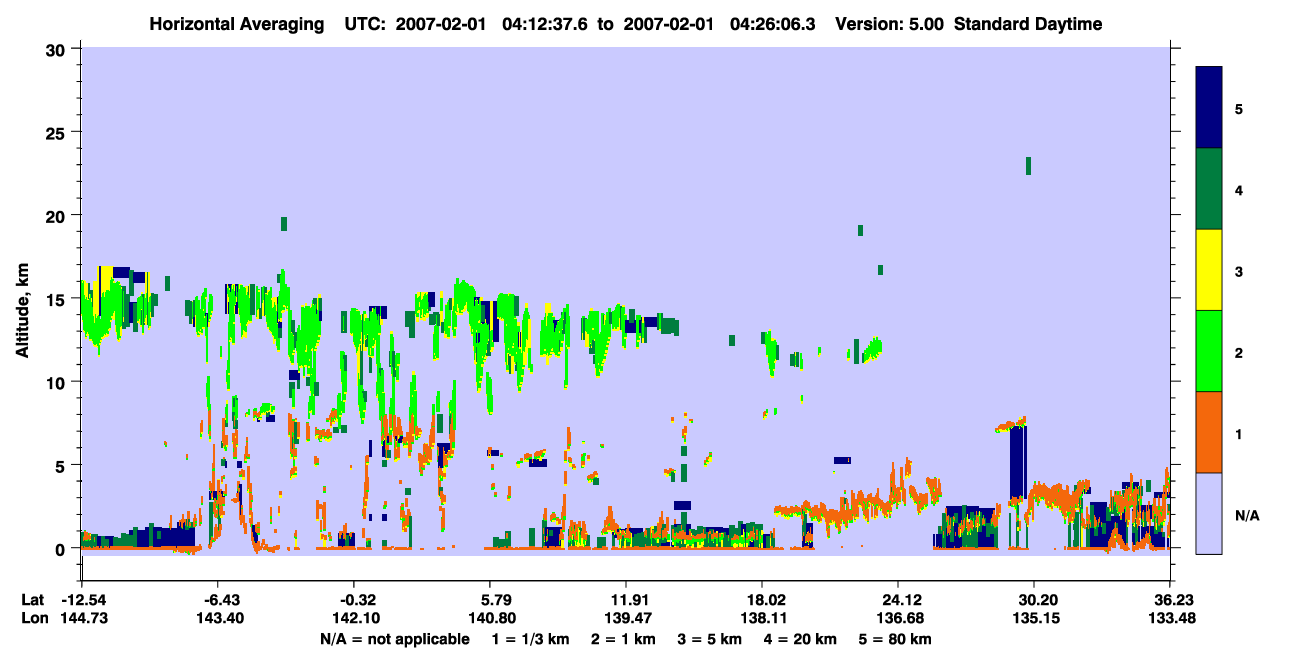Click longitude value 138.11
Viewport: 1300px width, 667px height.
[x=762, y=618]
